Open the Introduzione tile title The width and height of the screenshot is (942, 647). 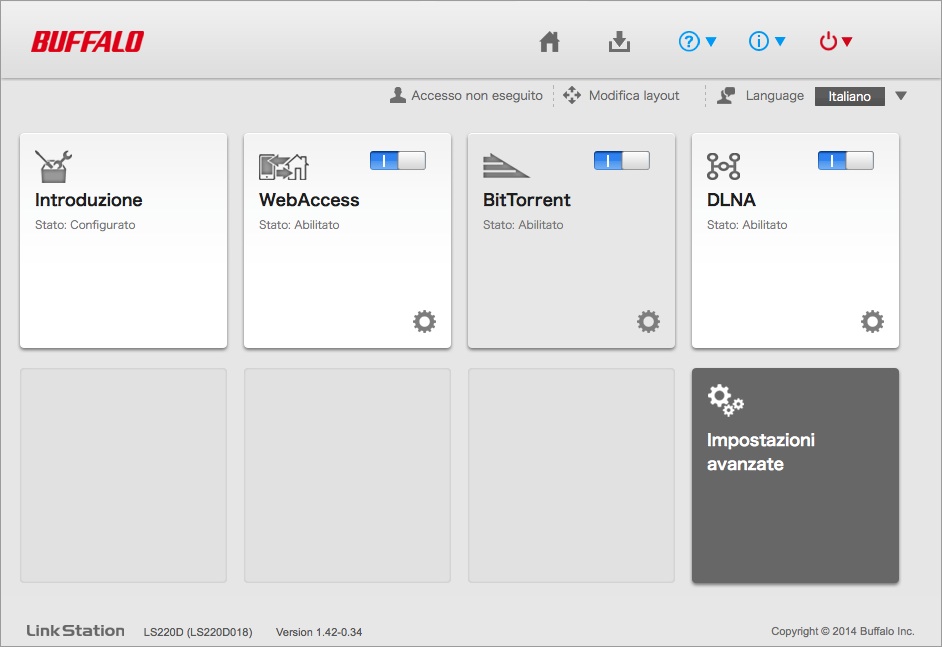click(x=88, y=199)
